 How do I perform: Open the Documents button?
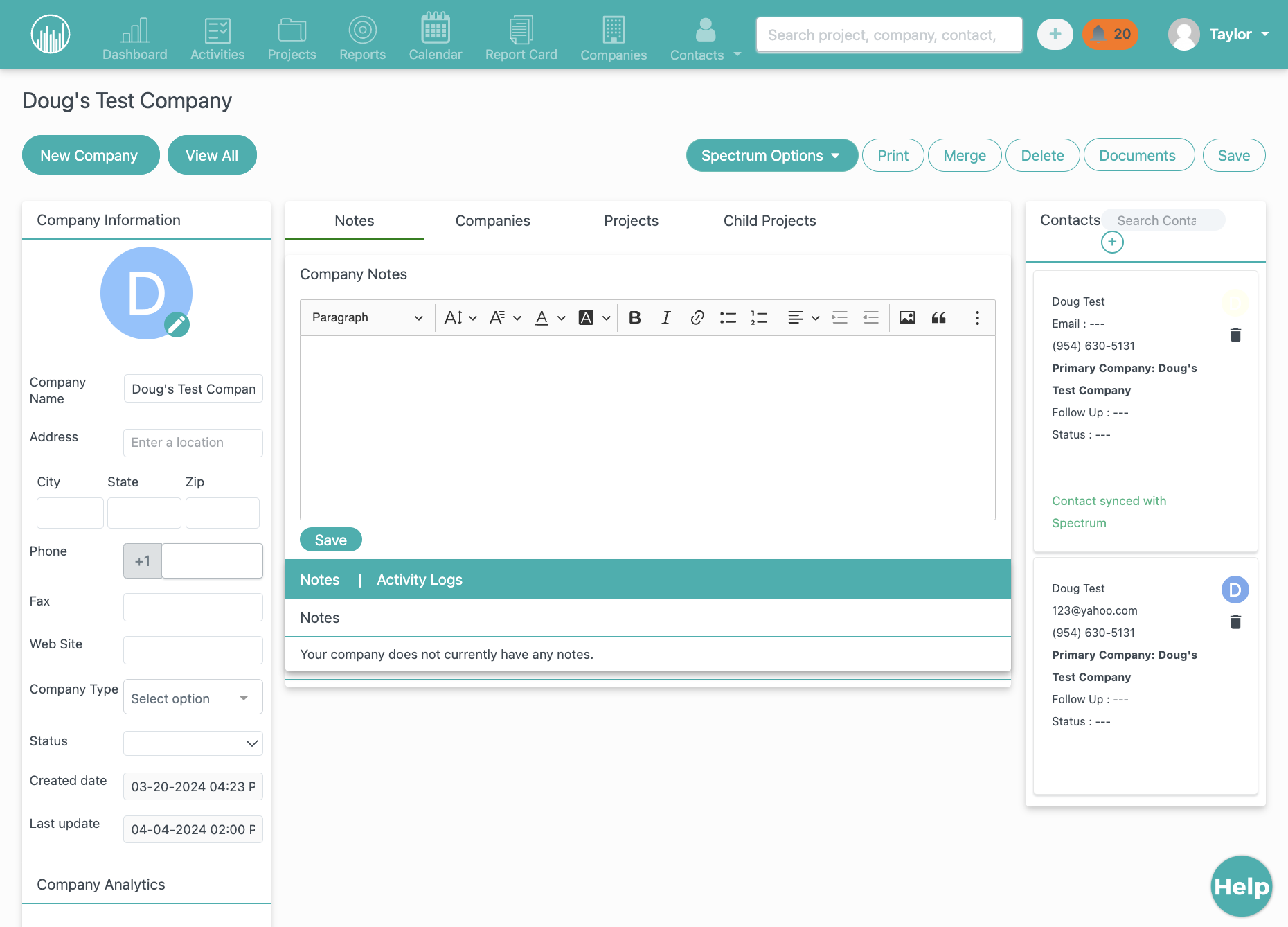[1138, 155]
